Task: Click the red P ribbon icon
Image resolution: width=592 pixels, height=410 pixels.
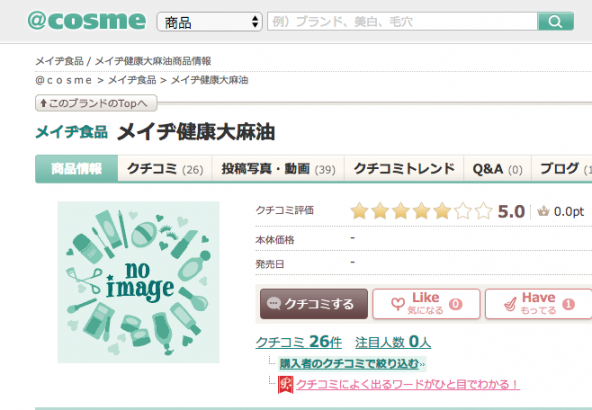Action: pyautogui.click(x=285, y=385)
